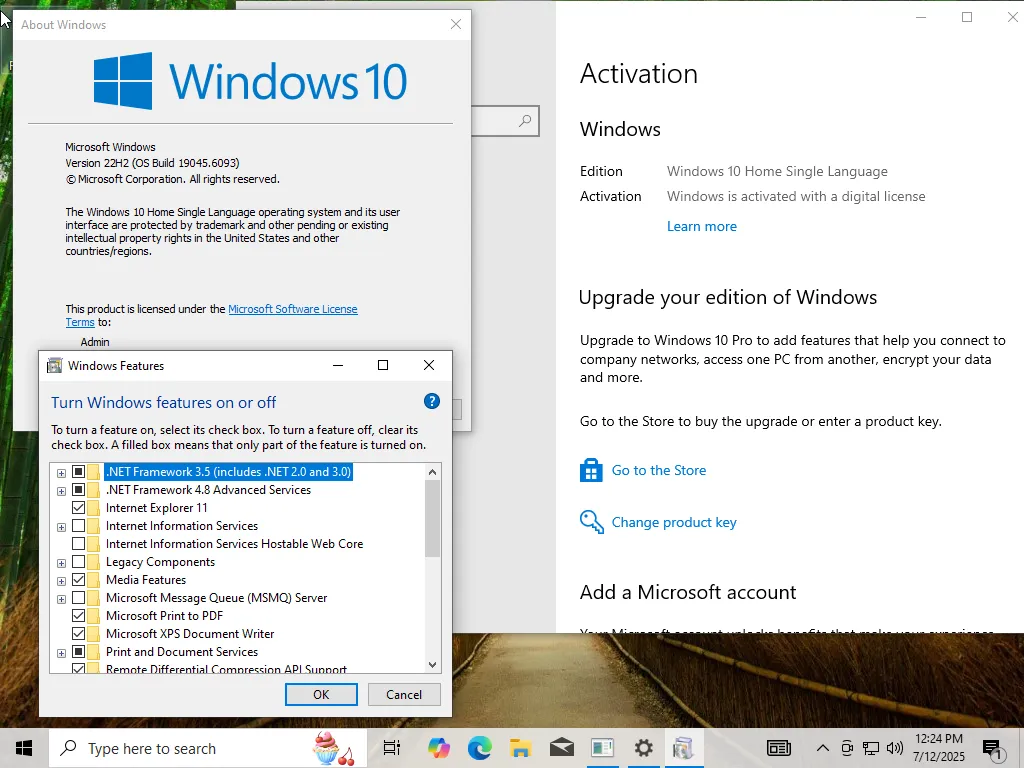Expand the Print and Document Services node
The image size is (1024, 768).
pos(61,653)
